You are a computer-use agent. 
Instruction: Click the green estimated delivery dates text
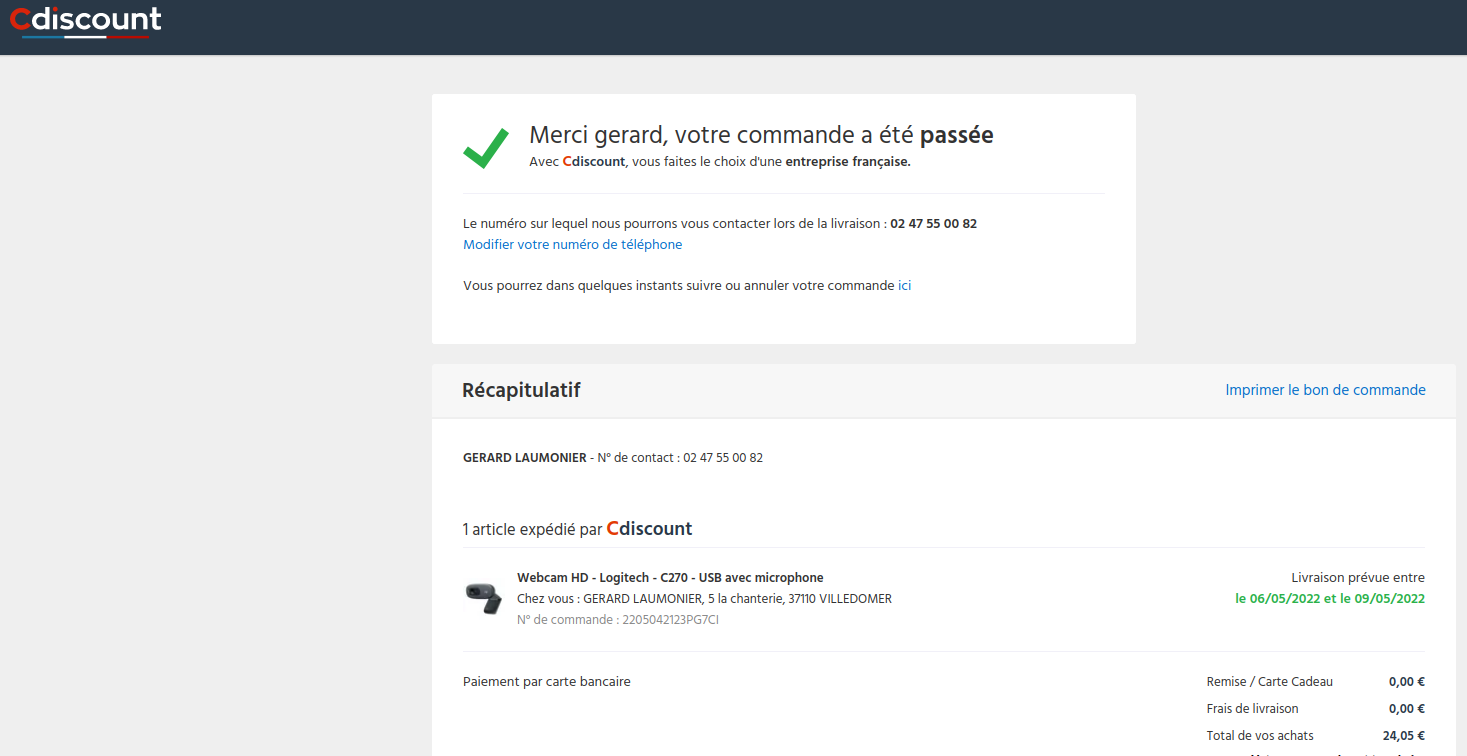(x=1329, y=599)
